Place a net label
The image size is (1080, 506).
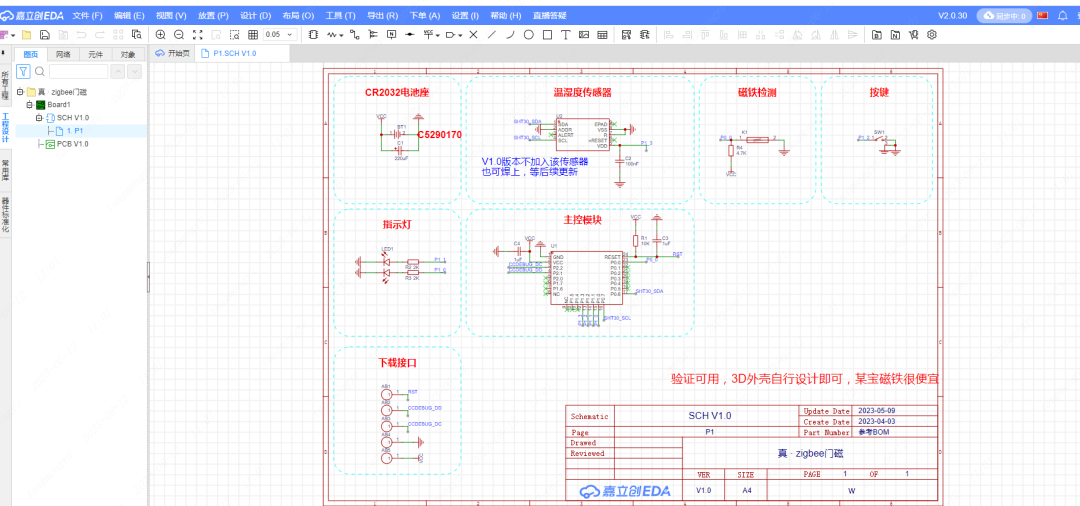pos(391,34)
